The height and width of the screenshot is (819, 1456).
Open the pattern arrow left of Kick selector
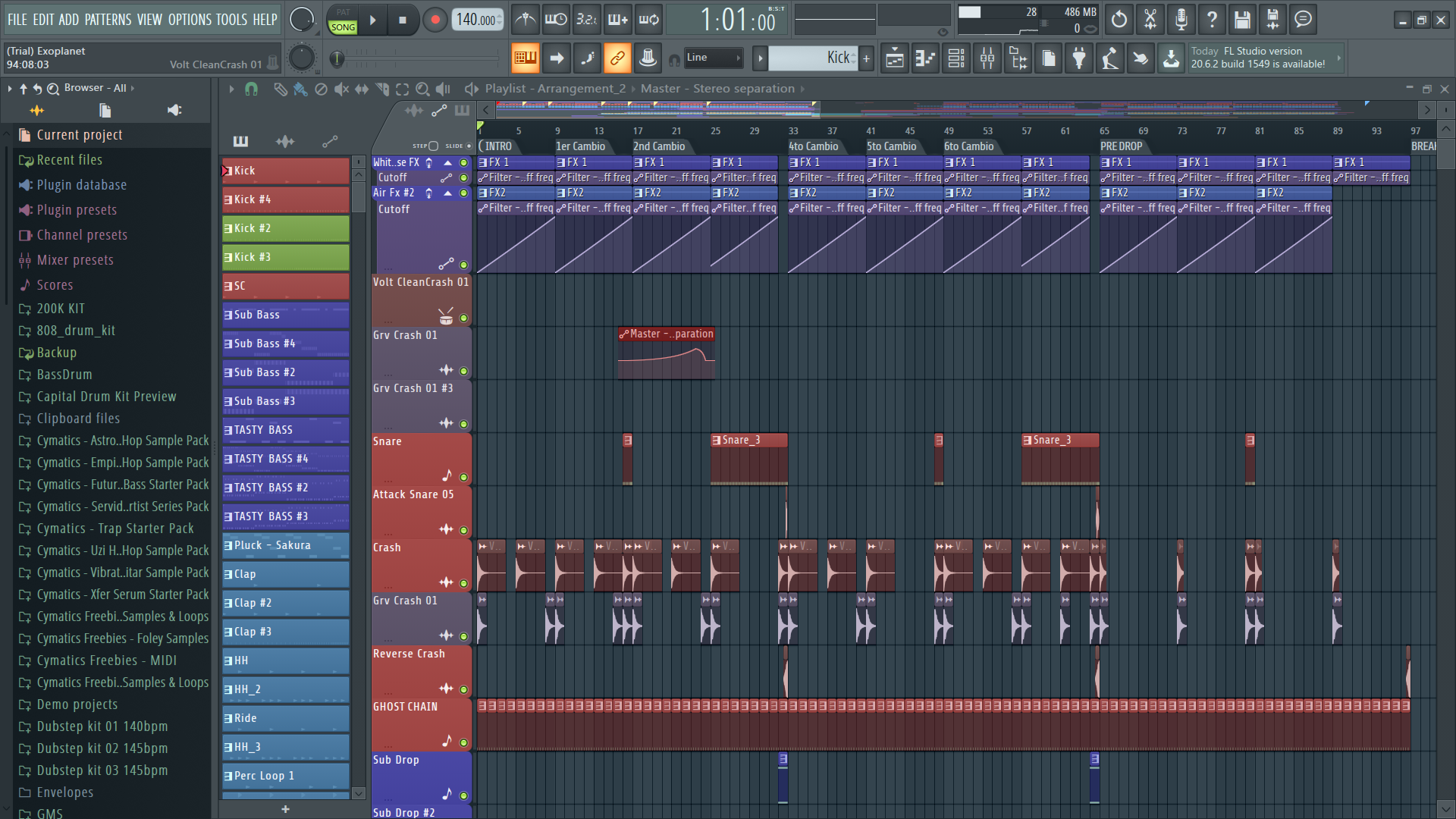(x=760, y=58)
